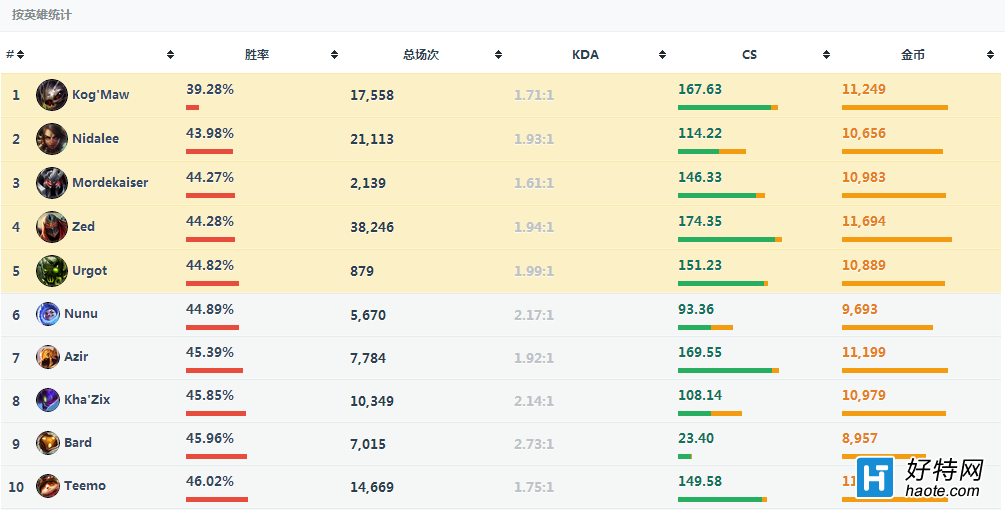This screenshot has height=510, width=1005.
Task: Click sort arrows right of 金币 header
Action: tap(990, 54)
